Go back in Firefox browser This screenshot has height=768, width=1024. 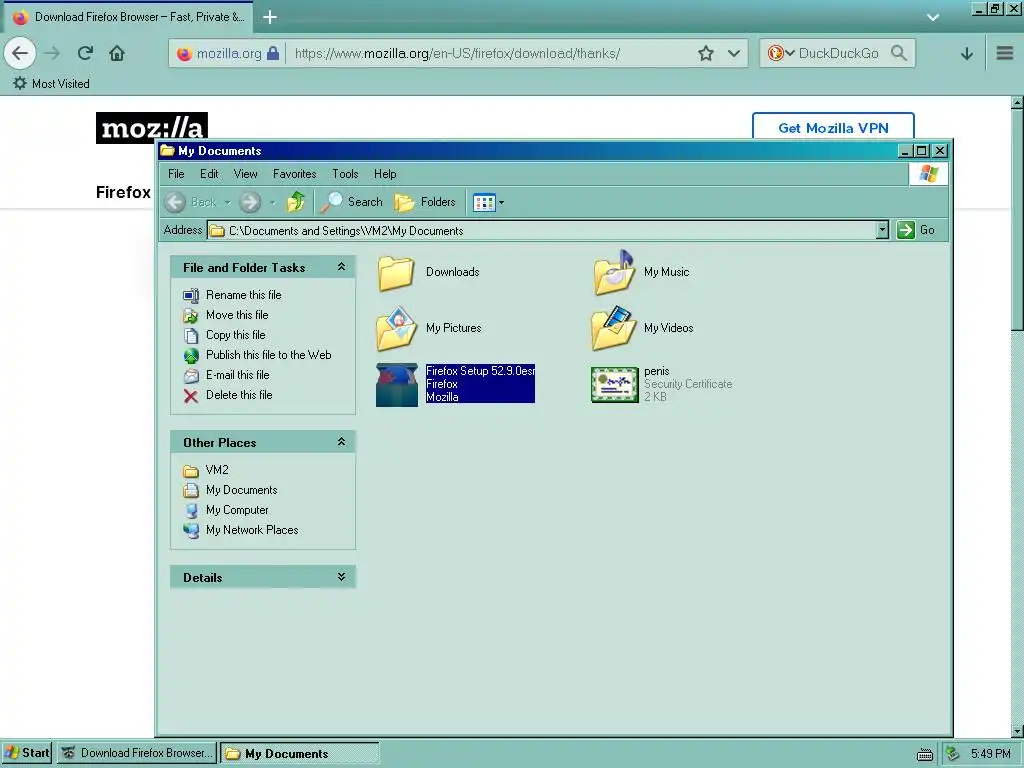click(20, 53)
